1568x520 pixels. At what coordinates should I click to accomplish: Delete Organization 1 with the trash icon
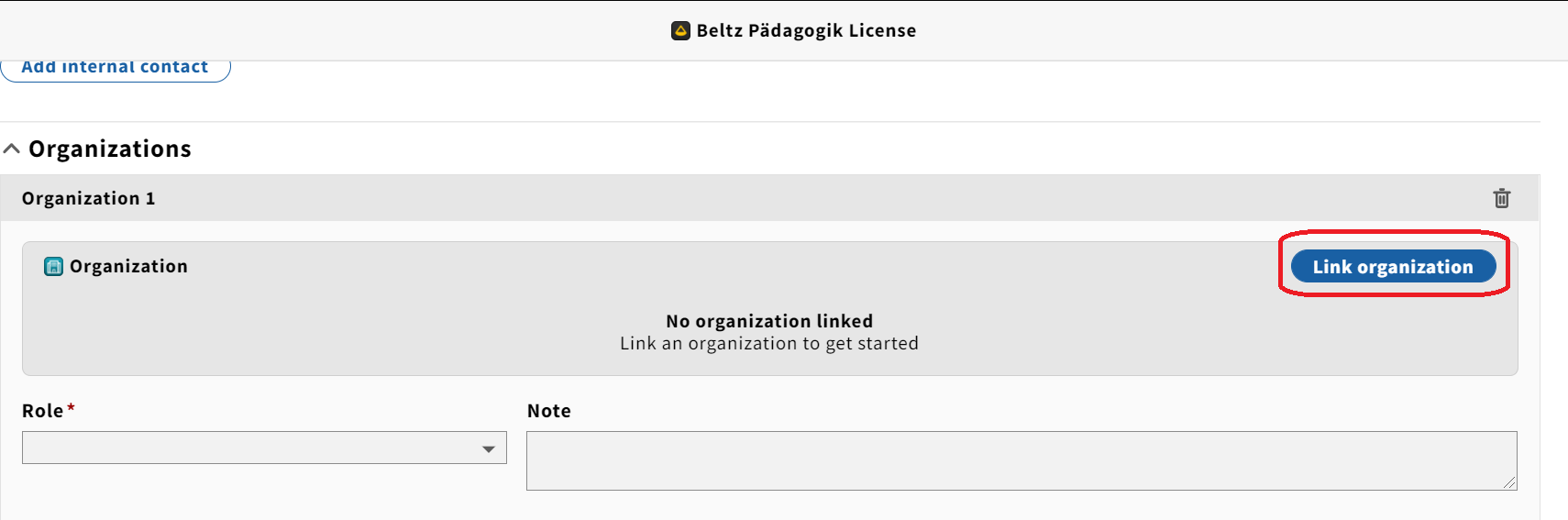point(1501,198)
